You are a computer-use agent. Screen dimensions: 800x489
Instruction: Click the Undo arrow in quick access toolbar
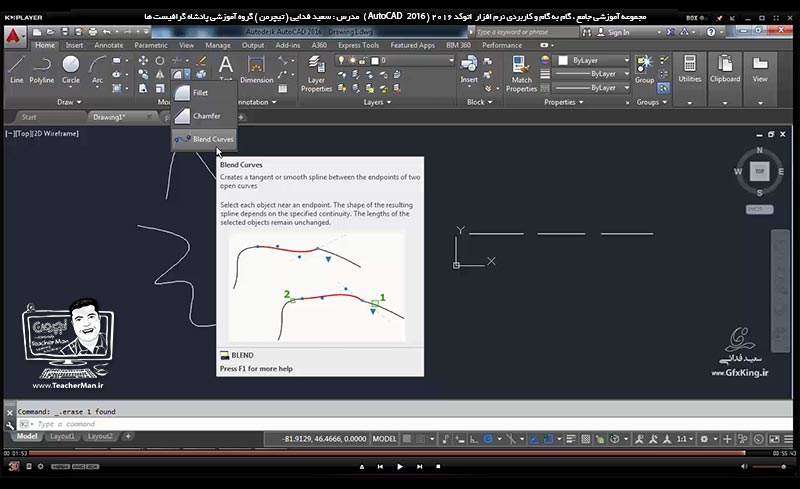[x=107, y=32]
